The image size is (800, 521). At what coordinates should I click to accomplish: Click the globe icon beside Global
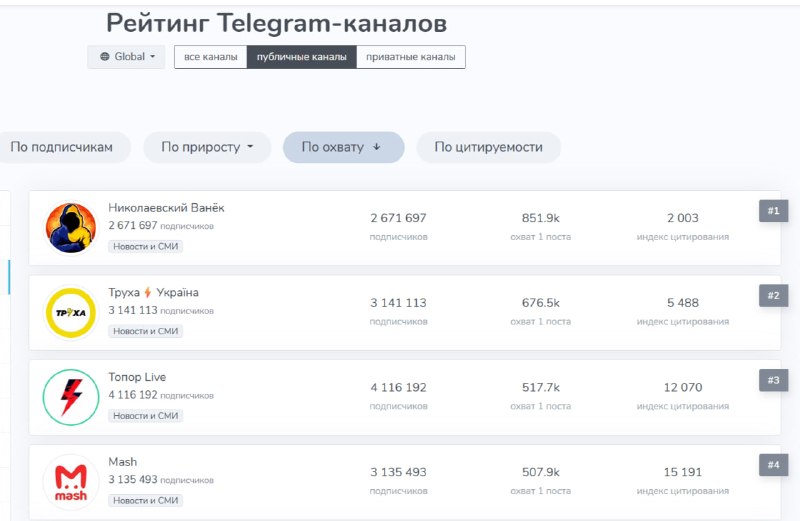point(105,57)
